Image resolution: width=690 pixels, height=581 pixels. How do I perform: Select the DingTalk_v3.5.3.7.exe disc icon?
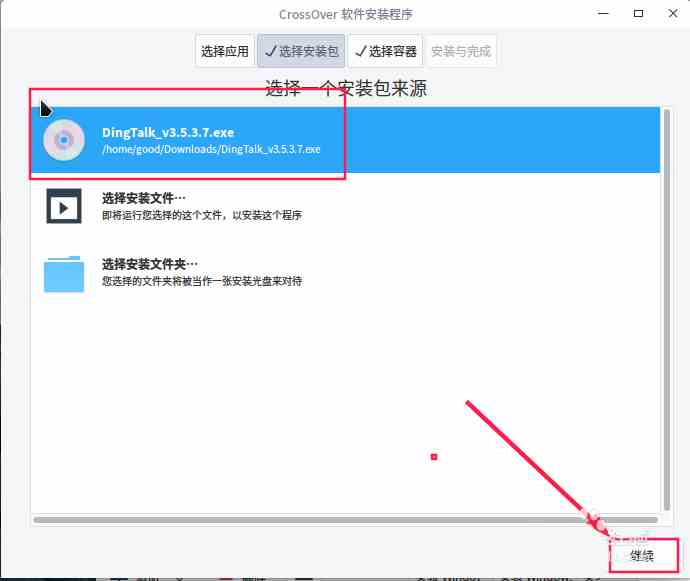64,140
